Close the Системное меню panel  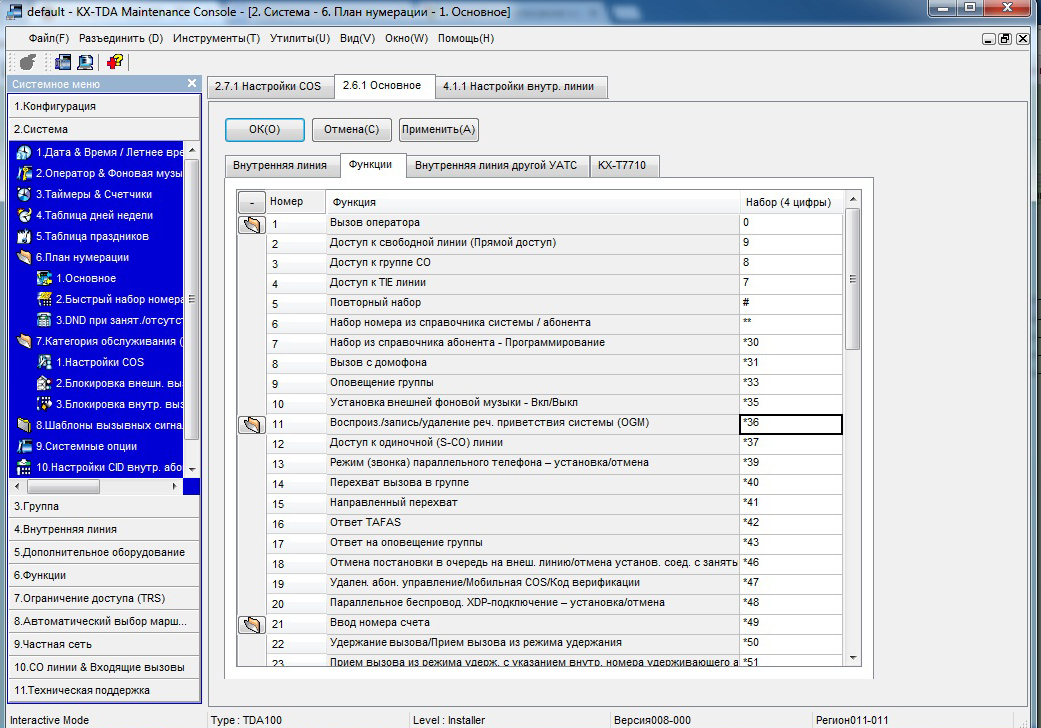(192, 84)
